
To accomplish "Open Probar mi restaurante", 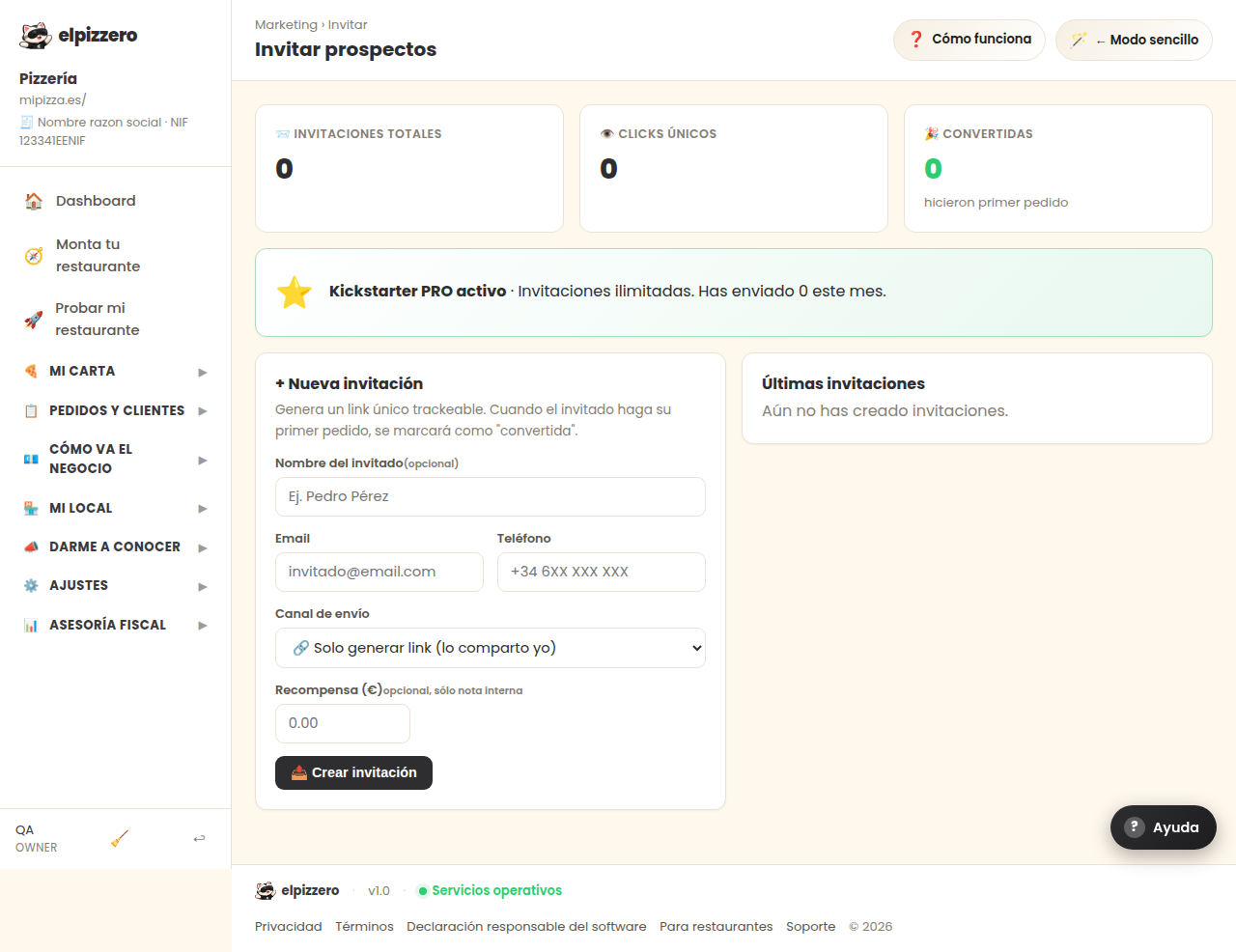I will click(x=116, y=320).
